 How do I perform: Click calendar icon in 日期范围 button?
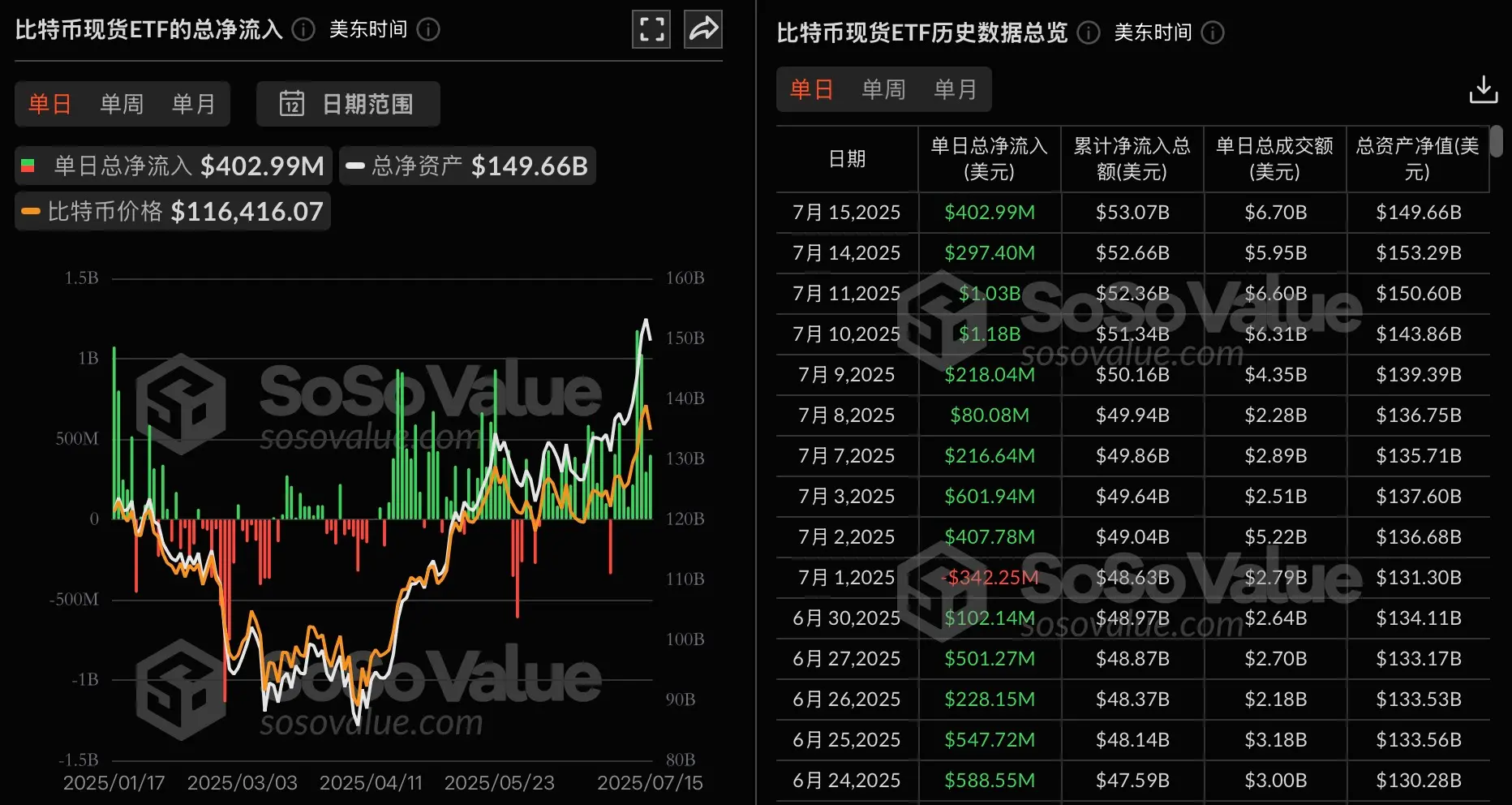click(292, 104)
